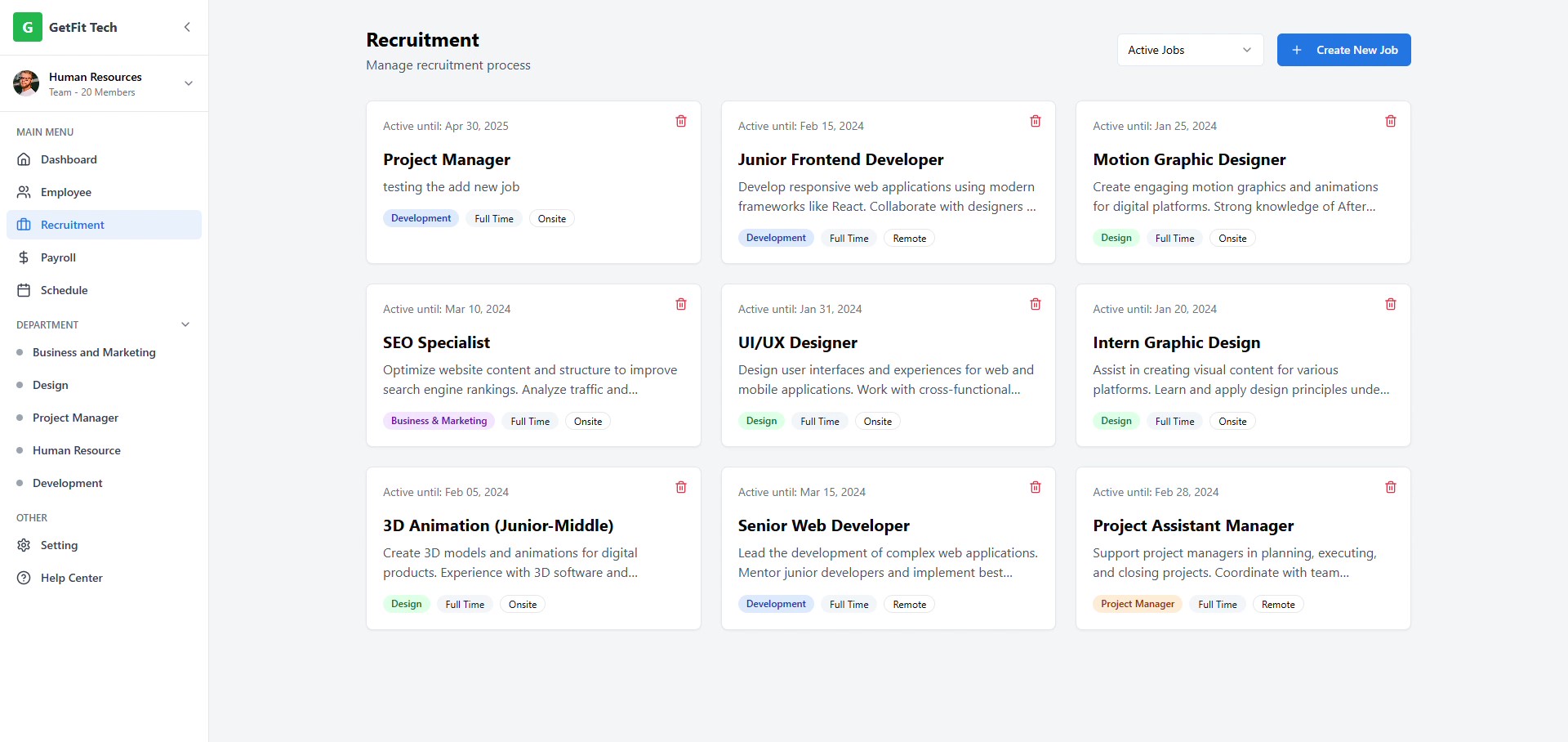Click the Human Resources profile avatar
This screenshot has height=742, width=1568.
pyautogui.click(x=26, y=83)
